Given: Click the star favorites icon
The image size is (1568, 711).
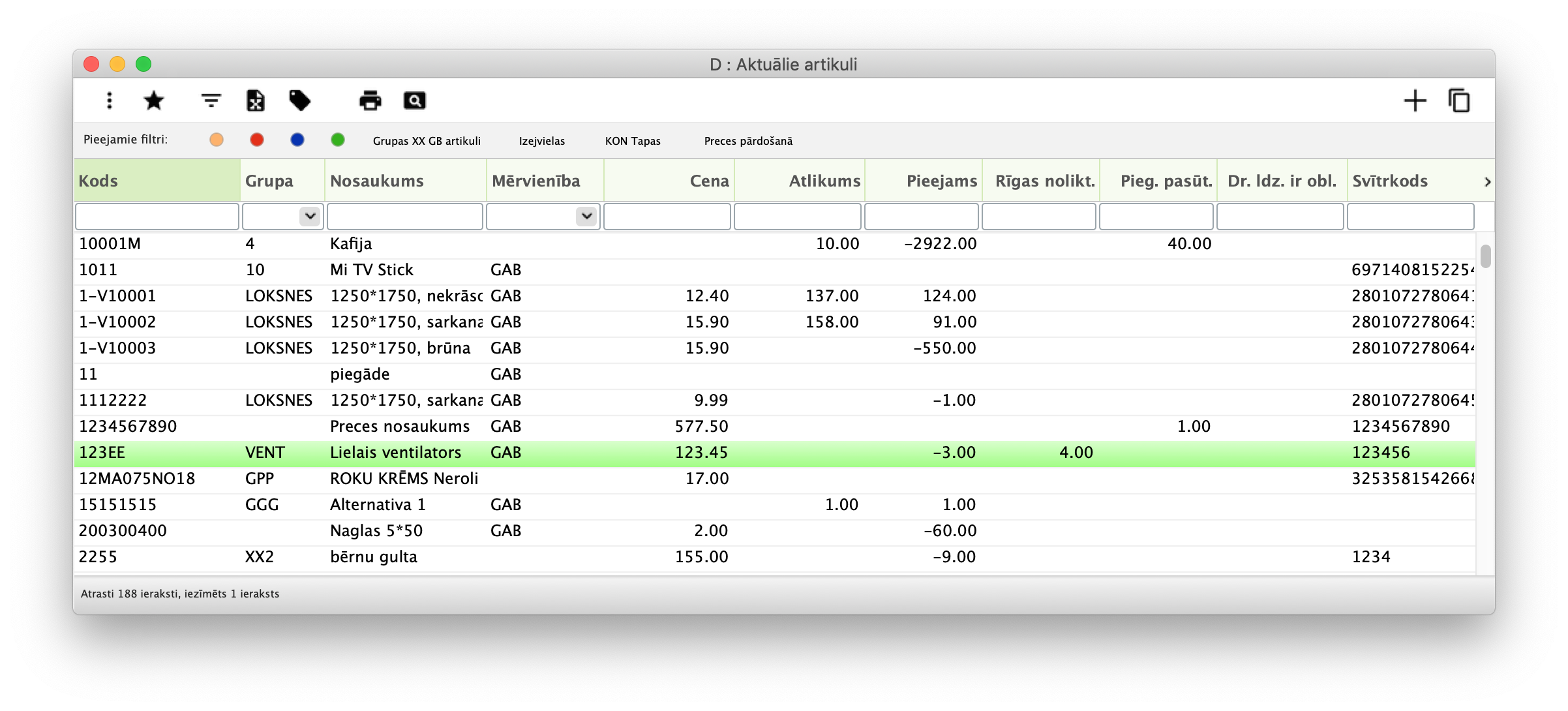Looking at the screenshot, I should click(x=154, y=100).
